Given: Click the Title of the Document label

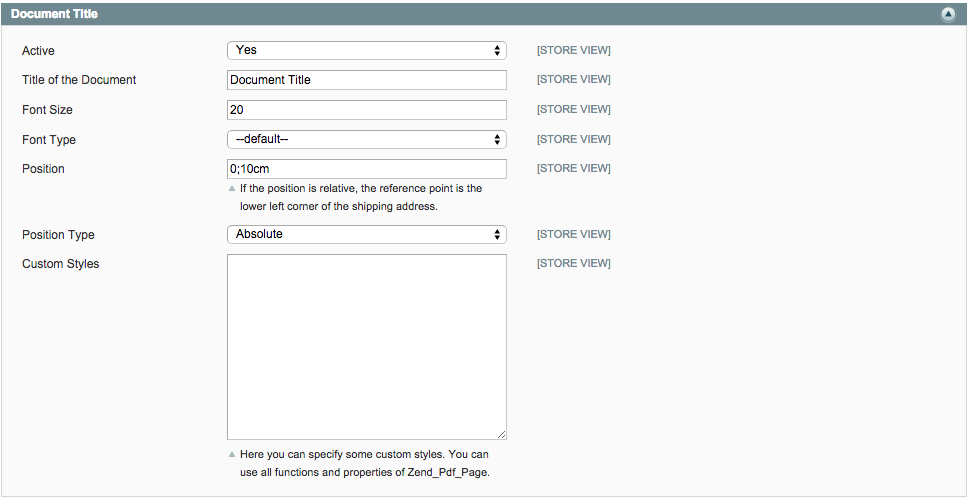Looking at the screenshot, I should [x=79, y=80].
